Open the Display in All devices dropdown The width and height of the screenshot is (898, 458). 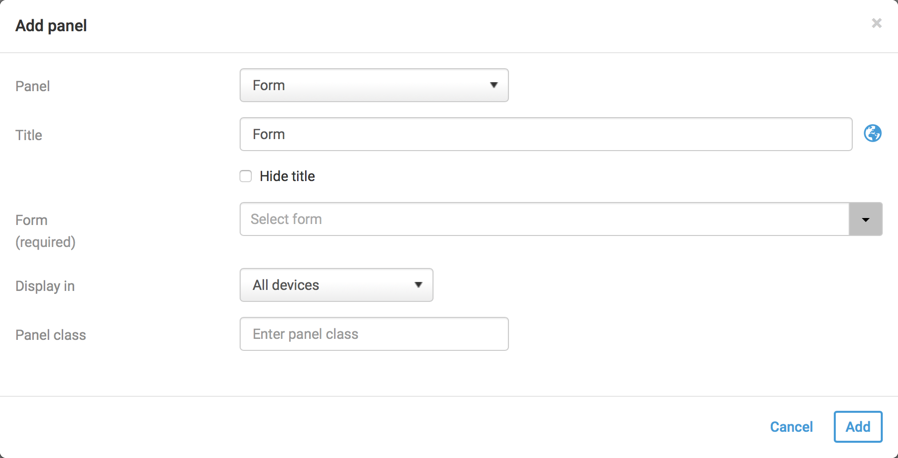(336, 285)
